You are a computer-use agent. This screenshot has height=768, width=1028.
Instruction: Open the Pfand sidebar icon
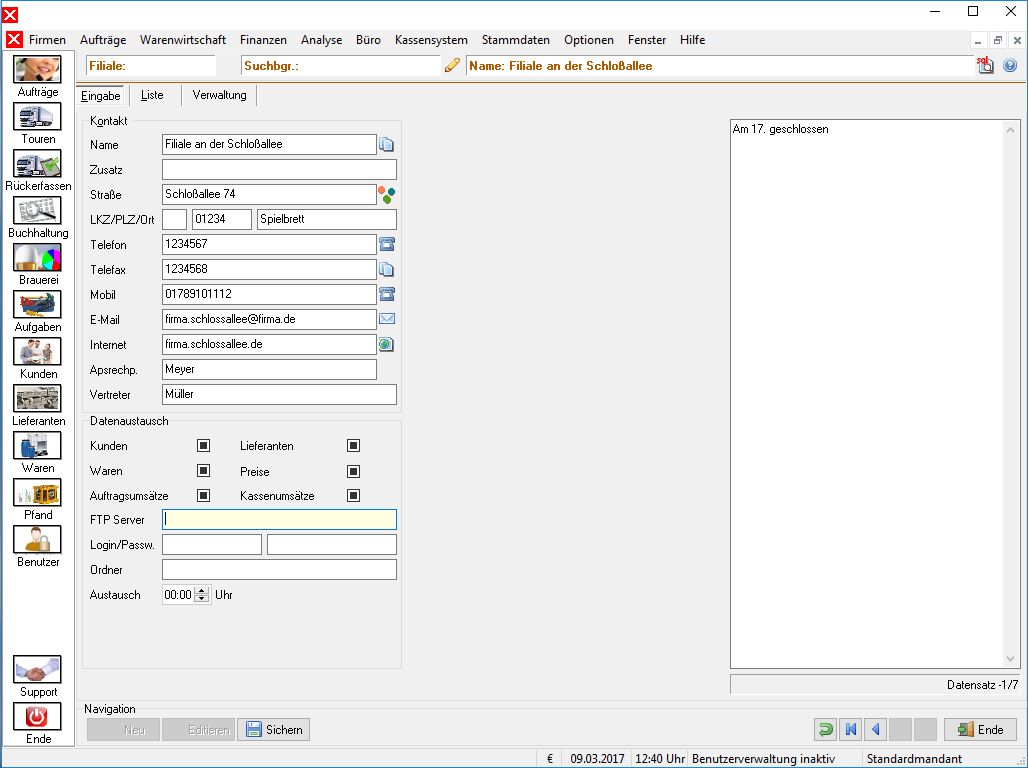(37, 493)
